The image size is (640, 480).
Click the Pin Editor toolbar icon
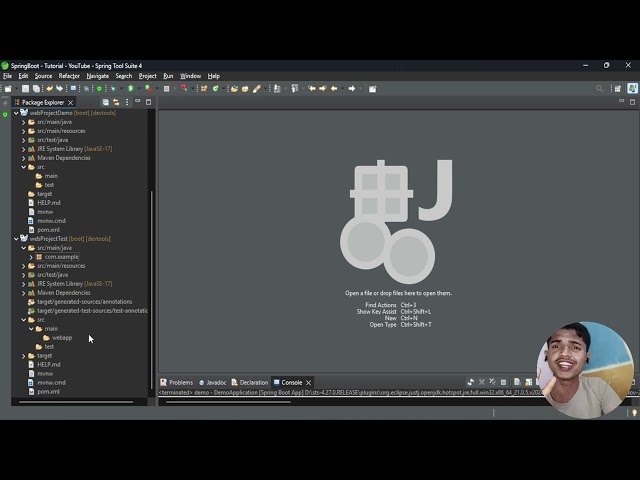[372, 89]
